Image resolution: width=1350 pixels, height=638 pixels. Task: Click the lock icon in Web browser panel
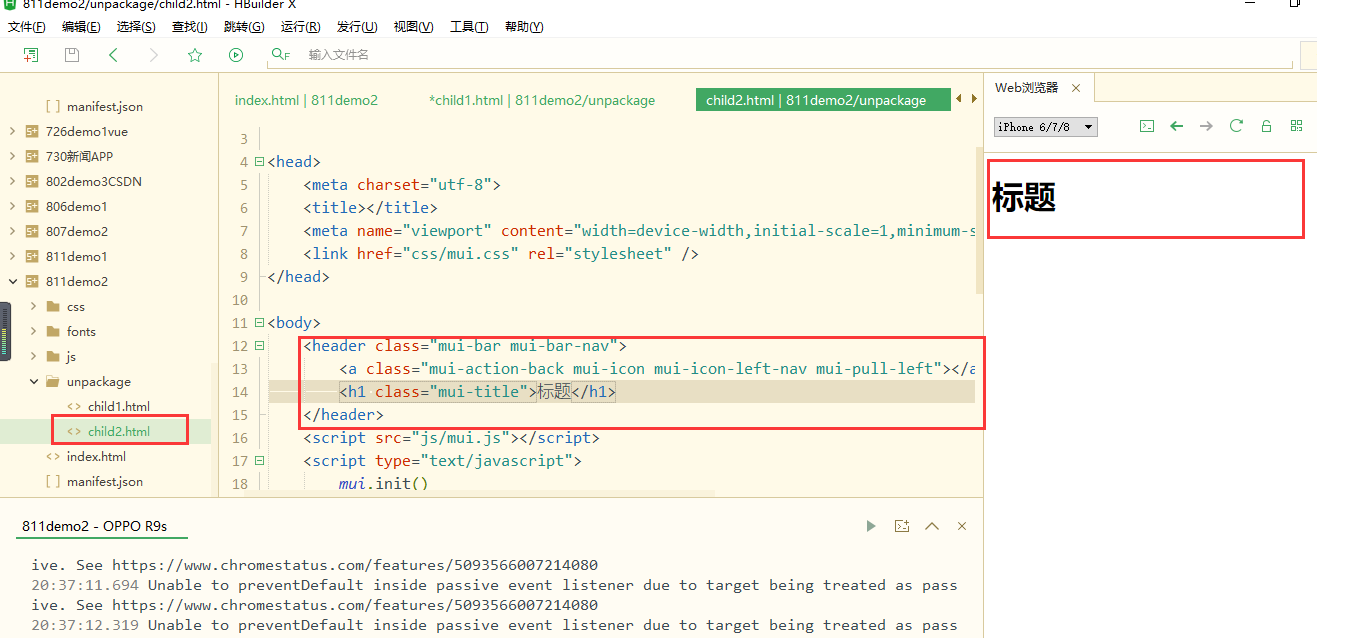tap(1266, 126)
